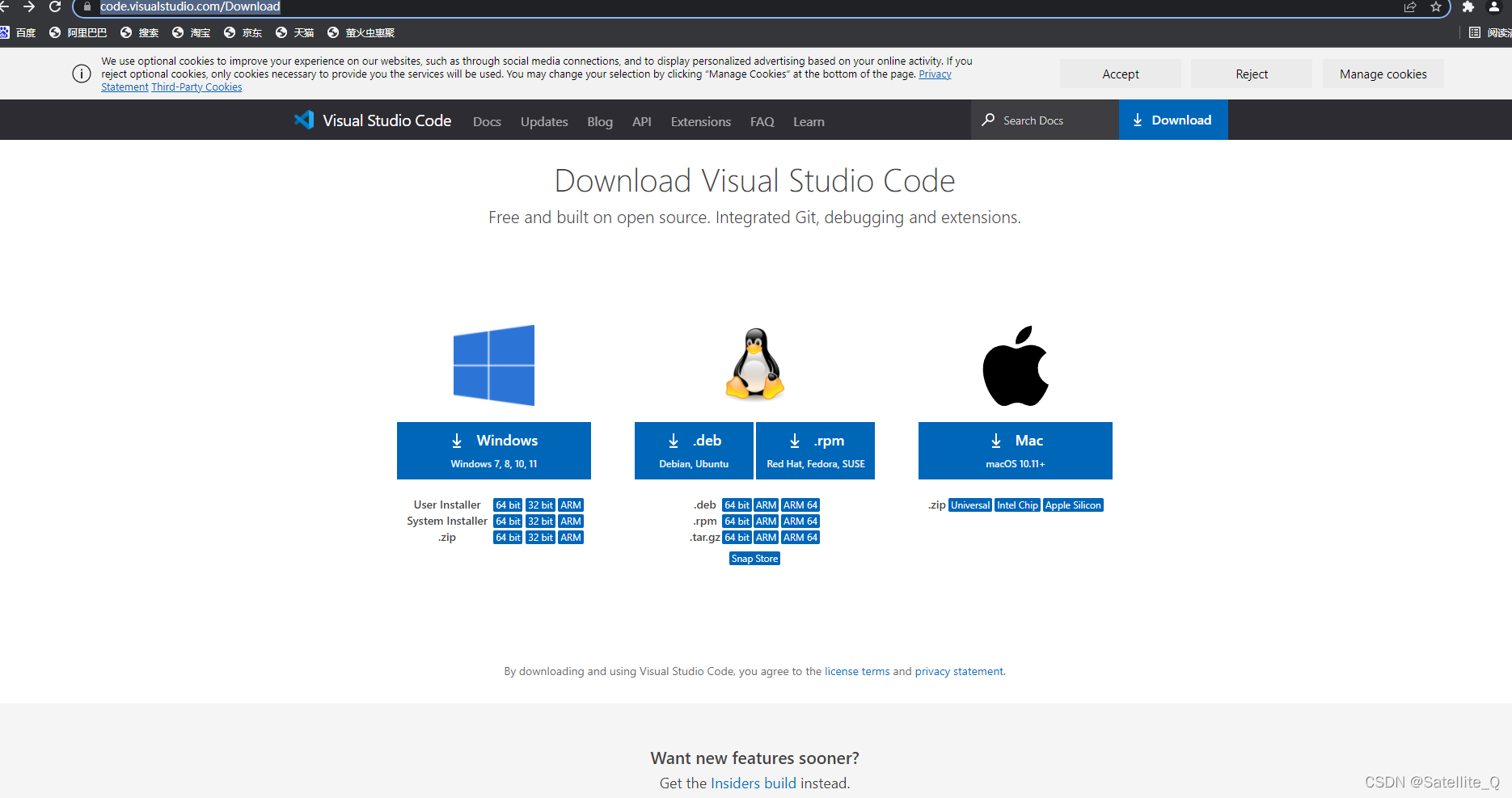Open the reading list icon
This screenshot has height=798, width=1512.
(x=1475, y=32)
